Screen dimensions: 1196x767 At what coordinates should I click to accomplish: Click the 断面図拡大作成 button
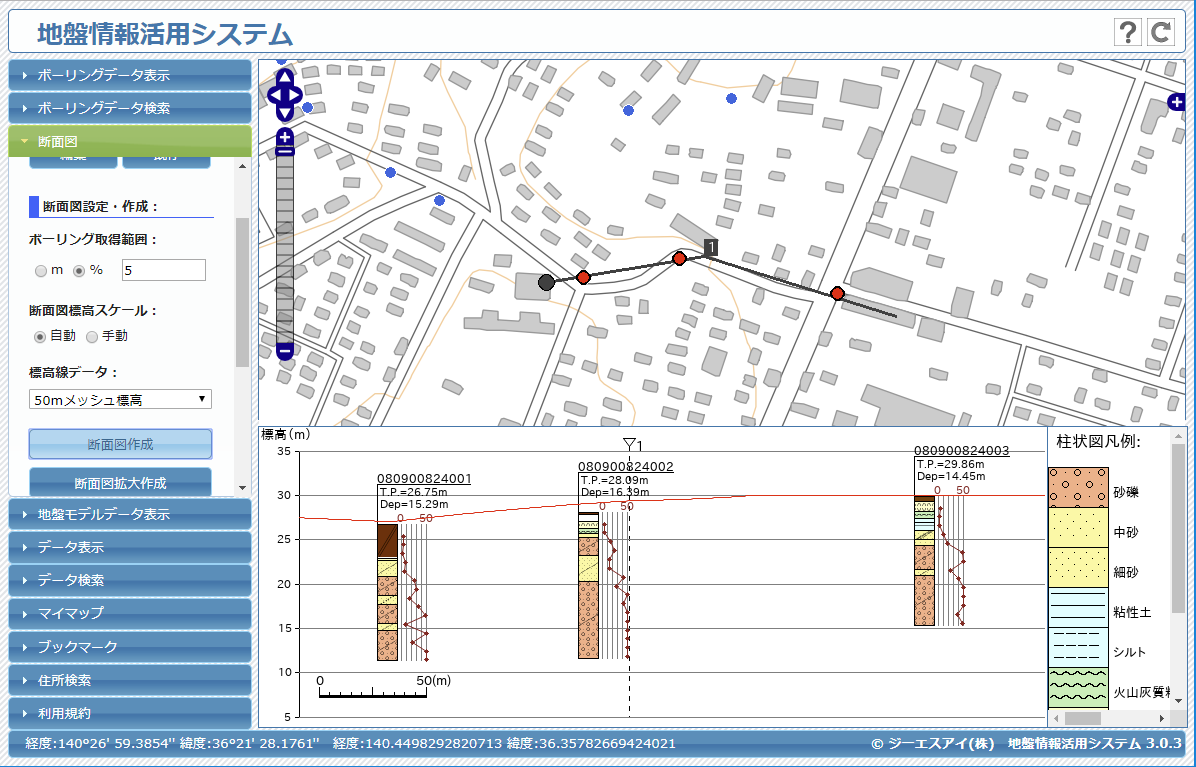pos(121,483)
